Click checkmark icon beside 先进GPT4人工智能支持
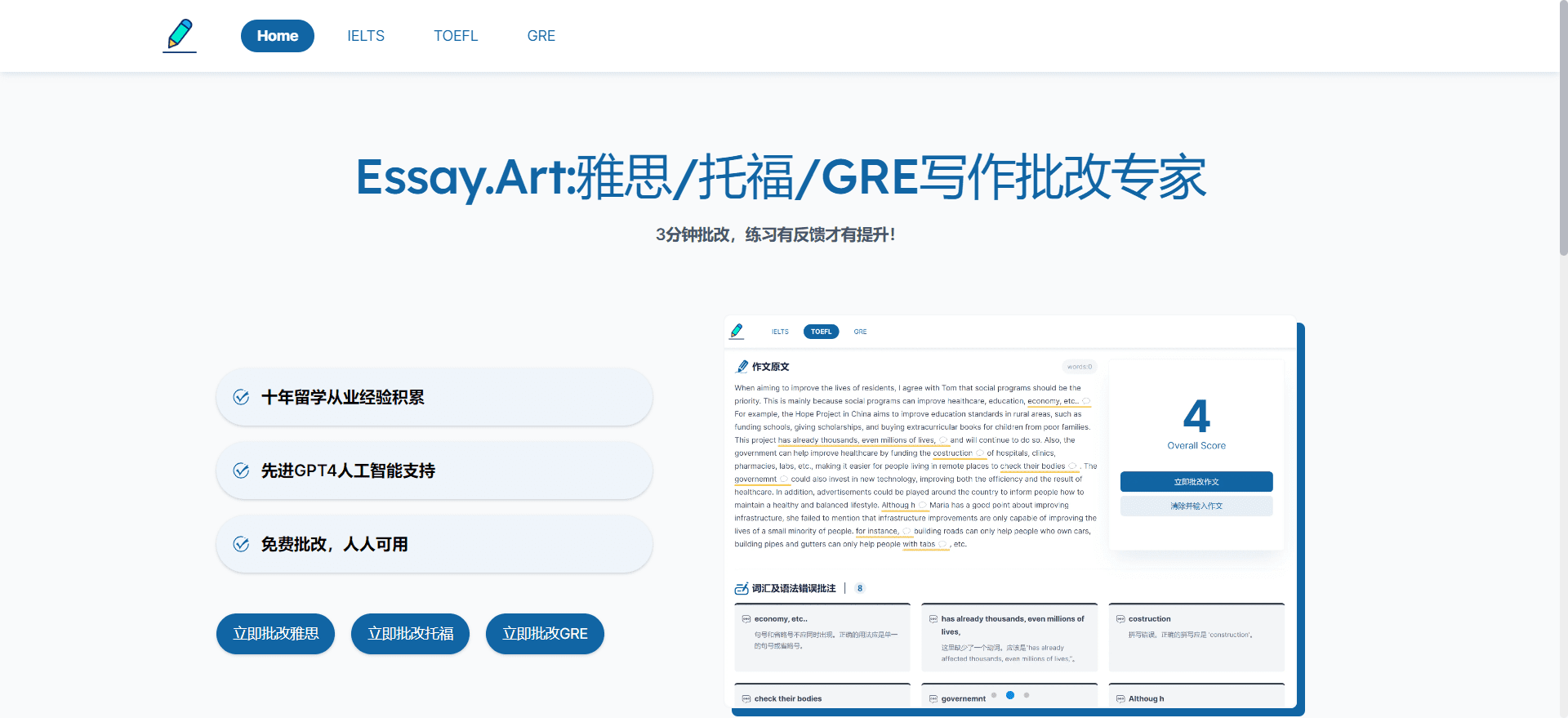 coord(241,470)
